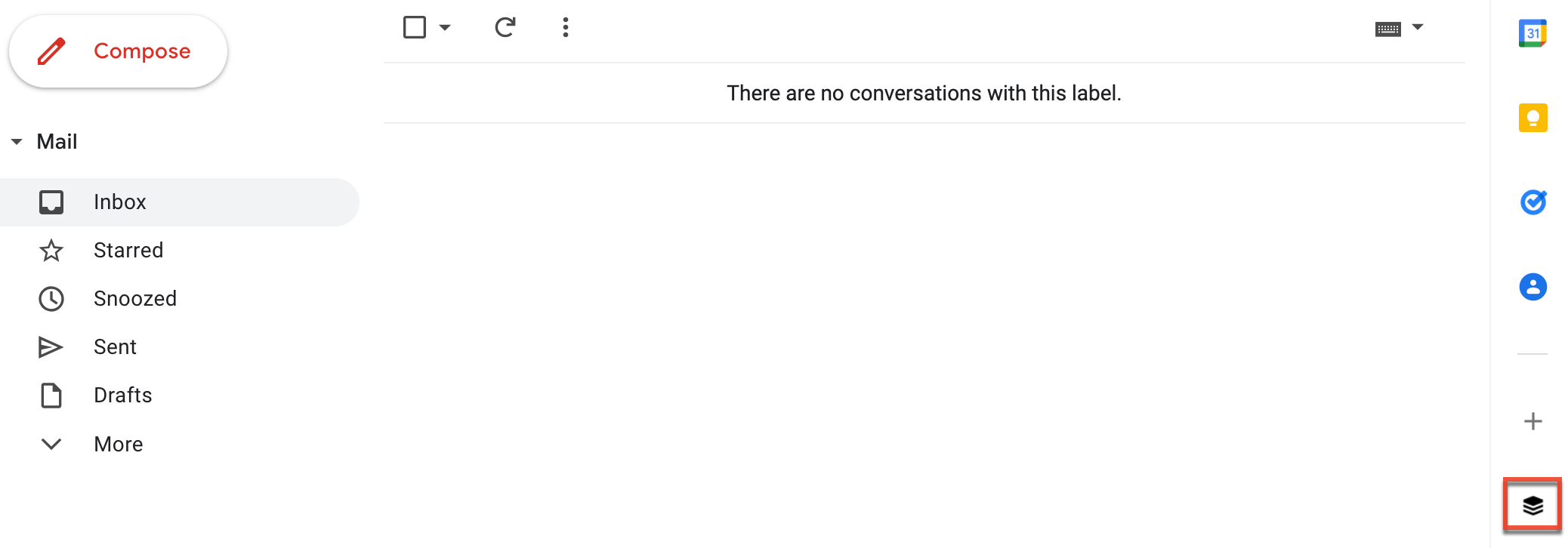The width and height of the screenshot is (1568, 548).
Task: Refresh the conversation list
Action: [x=505, y=27]
